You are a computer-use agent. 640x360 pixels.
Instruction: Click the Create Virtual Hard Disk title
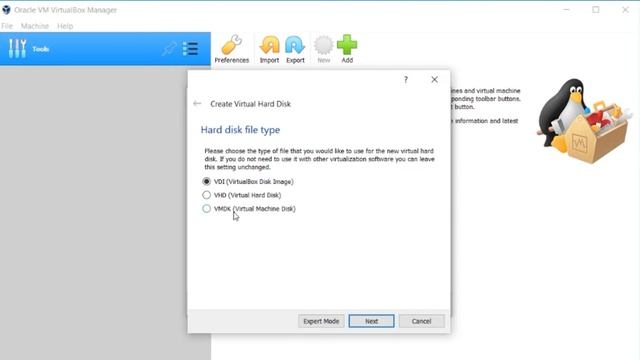pyautogui.click(x=251, y=104)
